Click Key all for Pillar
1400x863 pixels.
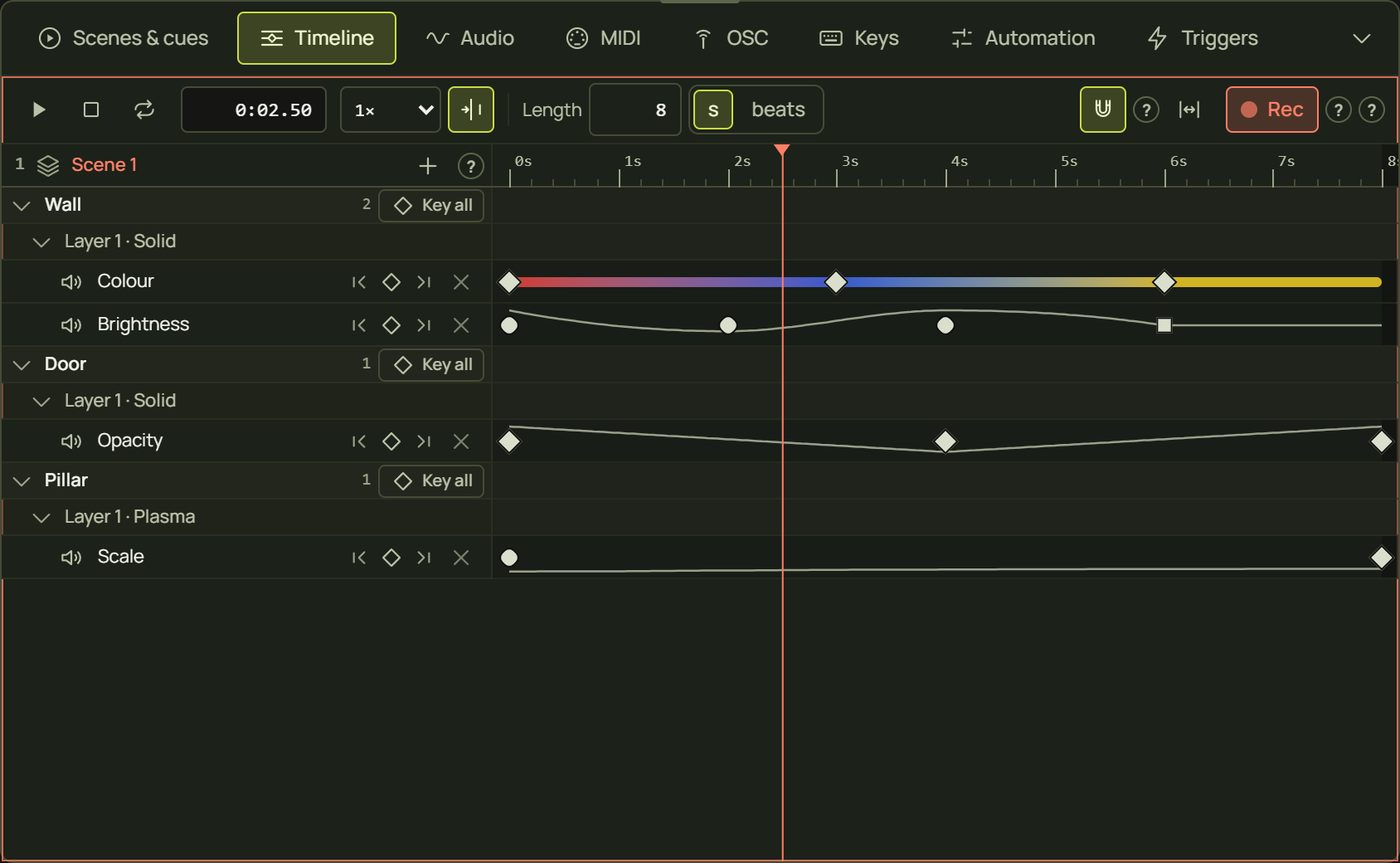[431, 481]
